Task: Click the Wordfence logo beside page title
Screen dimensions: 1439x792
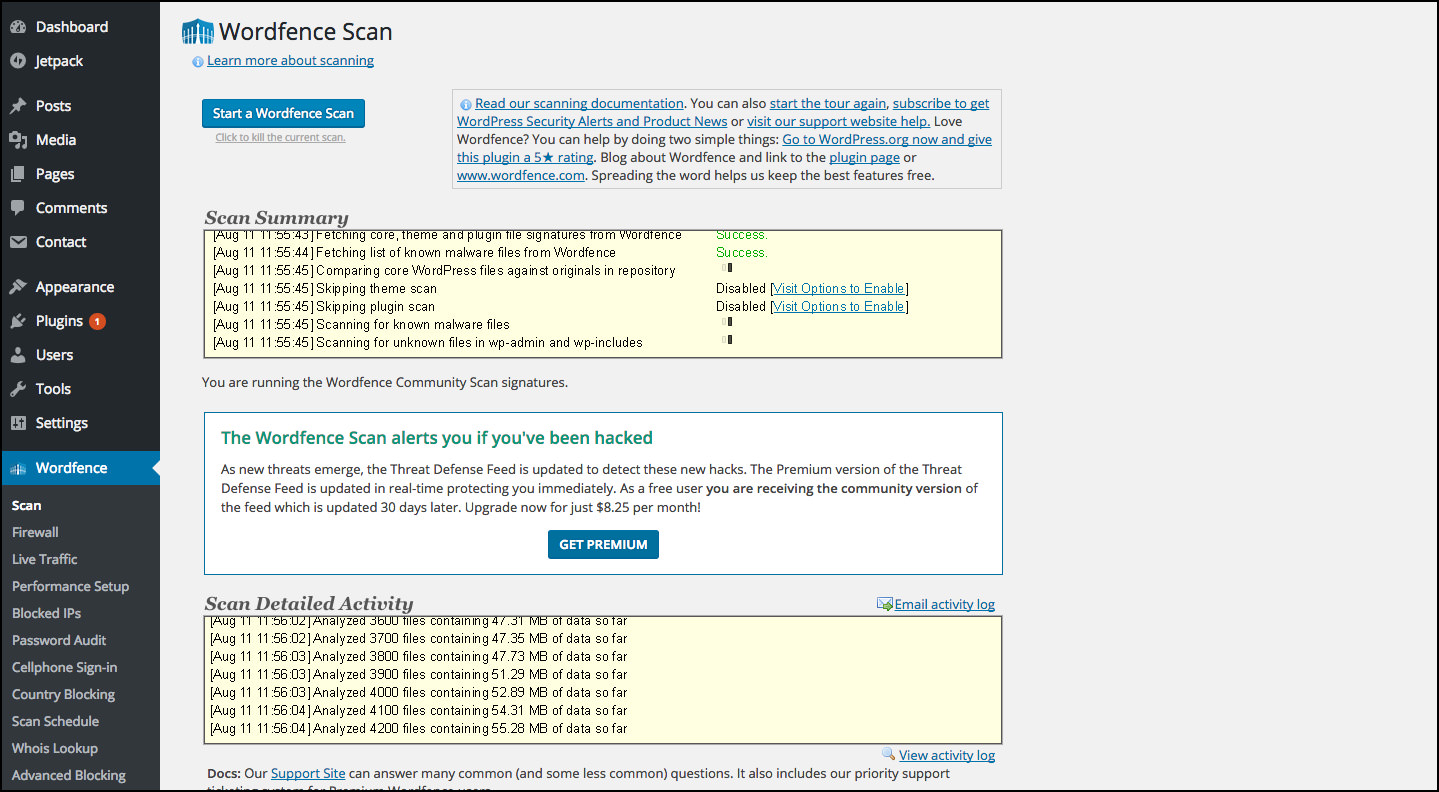Action: pyautogui.click(x=198, y=32)
